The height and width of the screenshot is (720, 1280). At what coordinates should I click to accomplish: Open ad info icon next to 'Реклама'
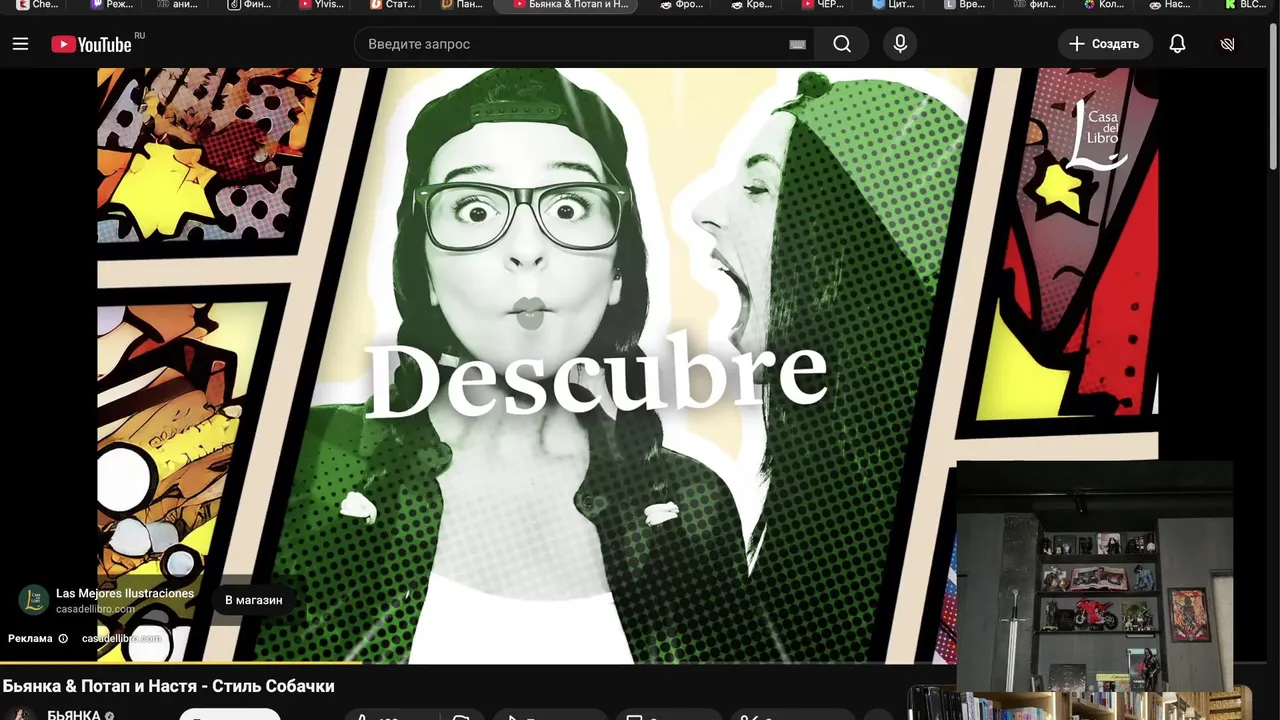coord(63,638)
